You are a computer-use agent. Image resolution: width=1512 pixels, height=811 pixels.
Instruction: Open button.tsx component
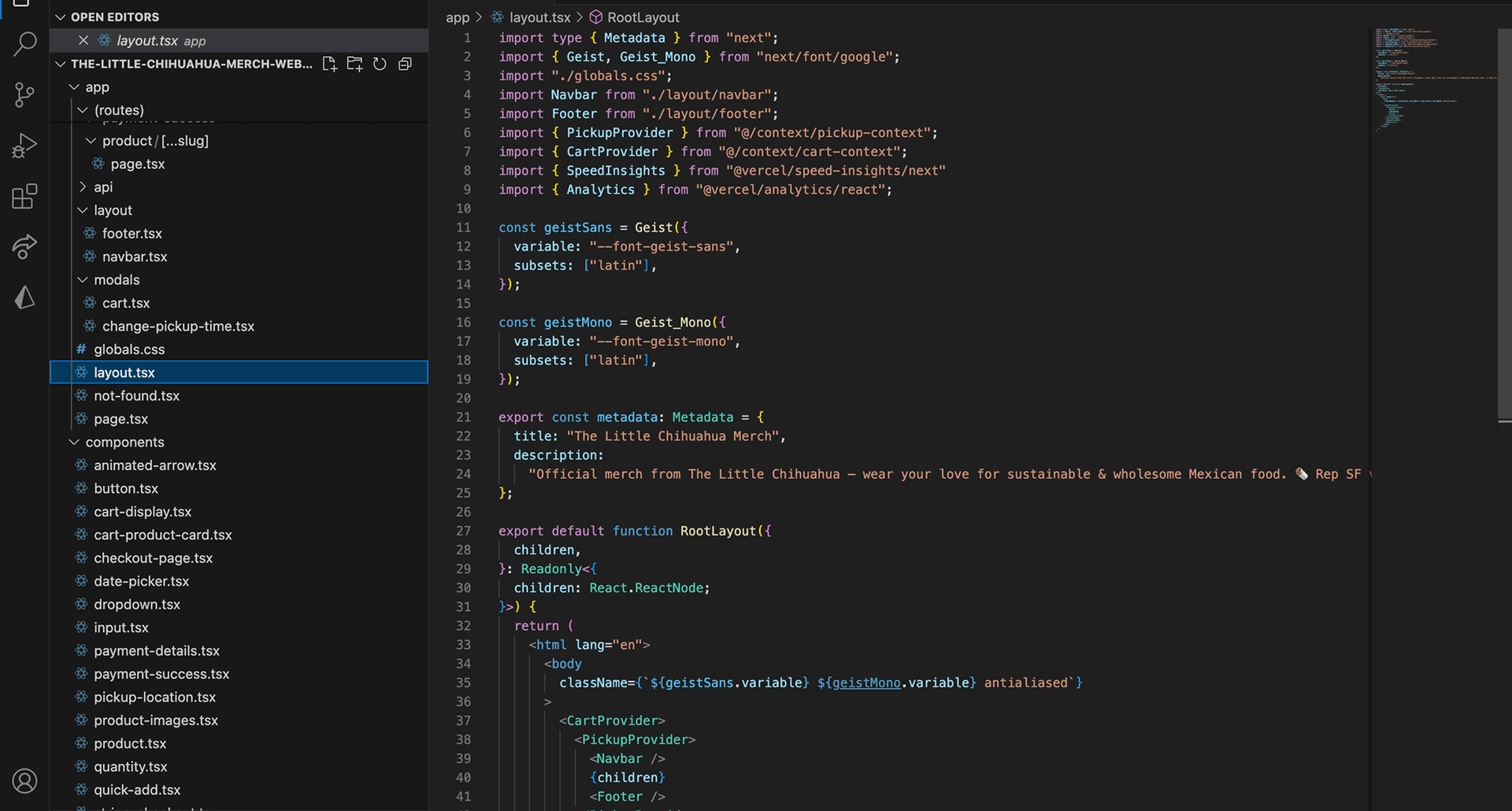[x=239, y=488]
